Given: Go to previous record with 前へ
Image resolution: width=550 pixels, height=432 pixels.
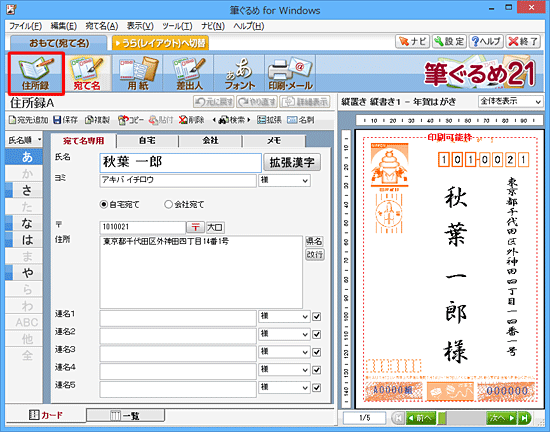Looking at the screenshot, I should [x=421, y=418].
